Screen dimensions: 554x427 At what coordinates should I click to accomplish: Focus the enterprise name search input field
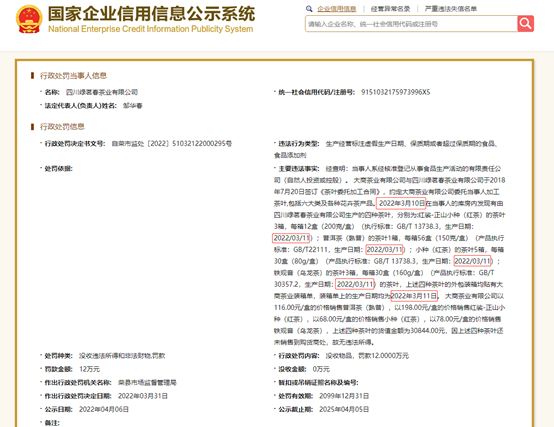(x=411, y=24)
